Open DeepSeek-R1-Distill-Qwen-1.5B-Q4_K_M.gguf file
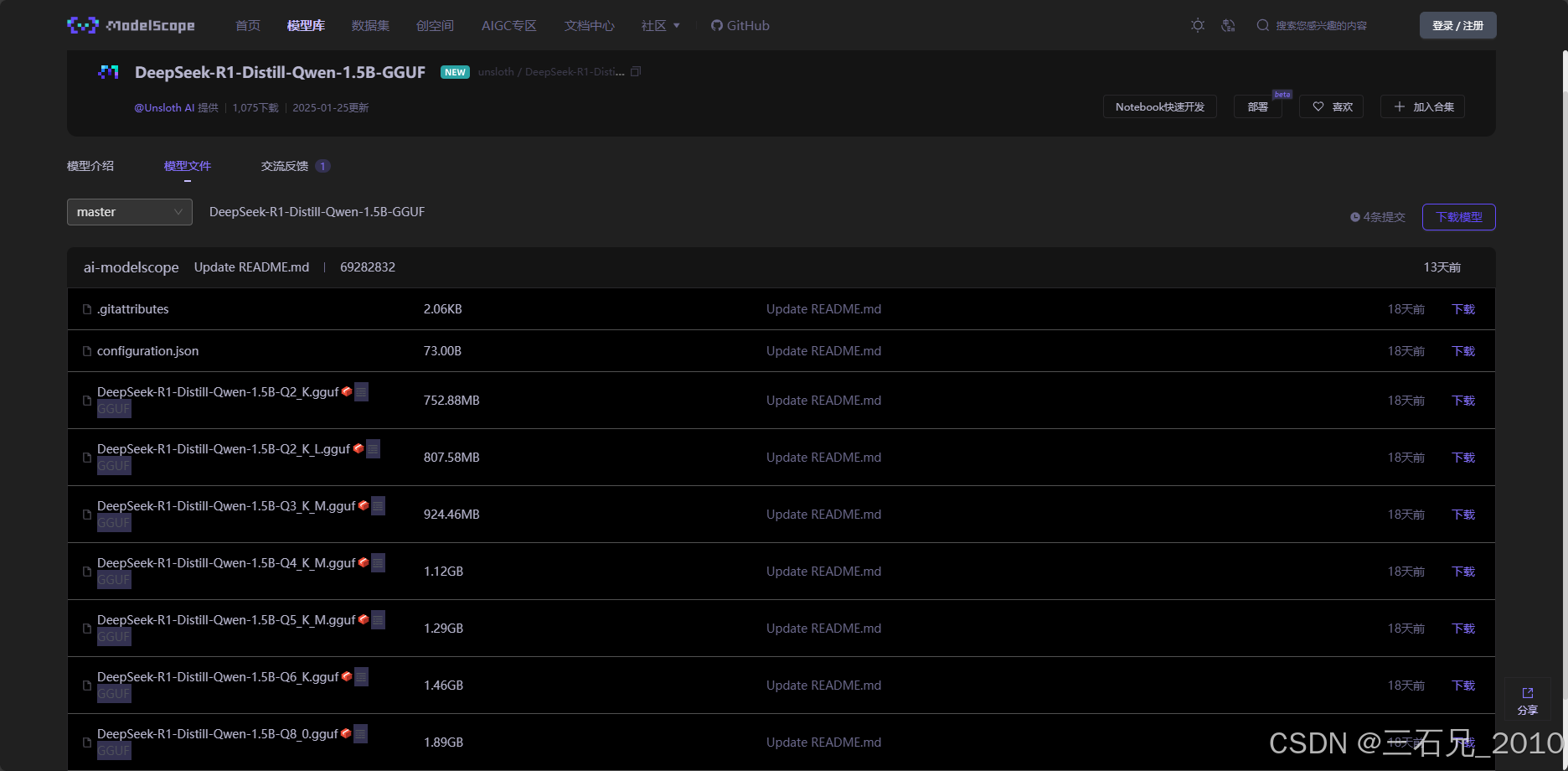The image size is (1568, 771). 226,563
